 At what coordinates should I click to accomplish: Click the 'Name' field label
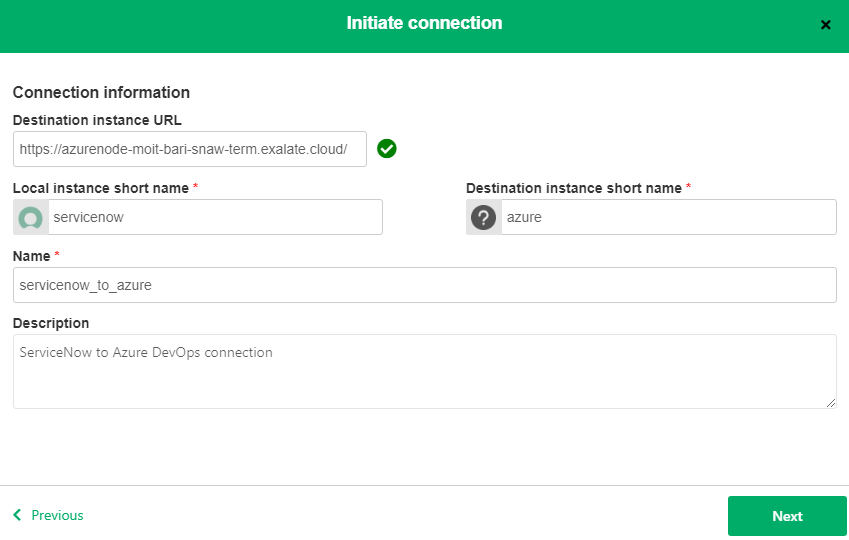point(32,256)
